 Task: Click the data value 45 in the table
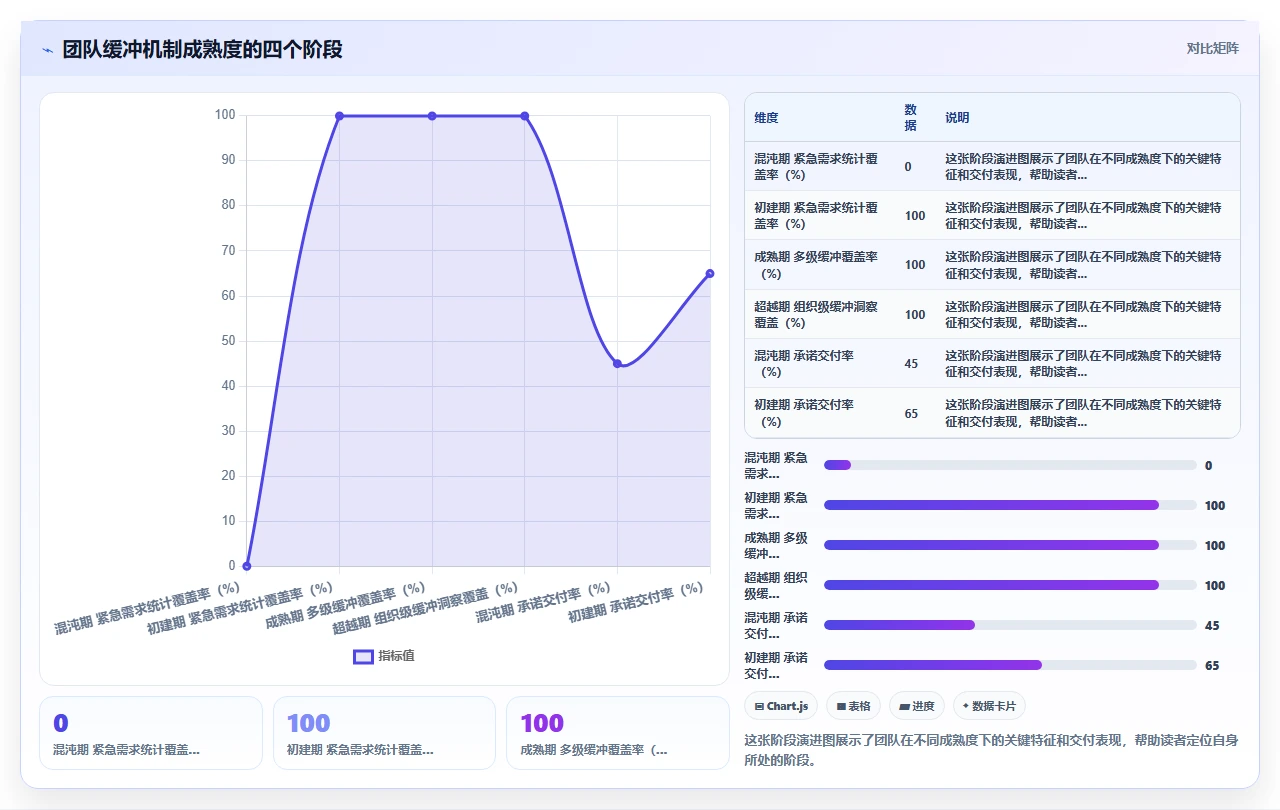[911, 364]
